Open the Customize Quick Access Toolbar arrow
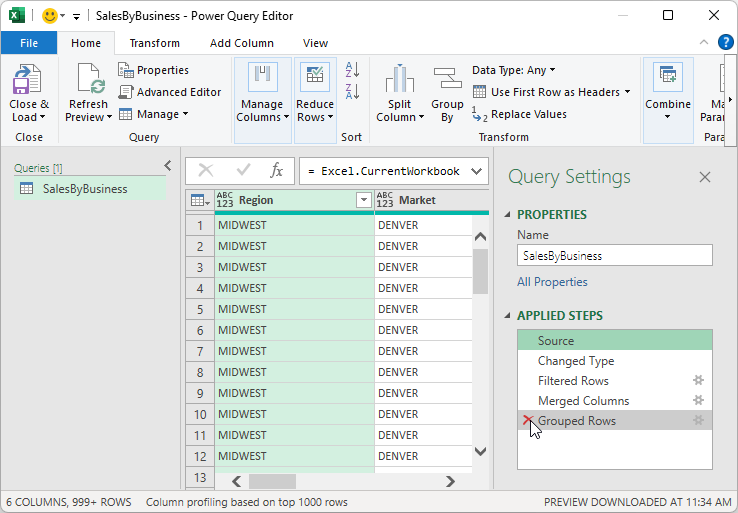The image size is (738, 513). 76,16
